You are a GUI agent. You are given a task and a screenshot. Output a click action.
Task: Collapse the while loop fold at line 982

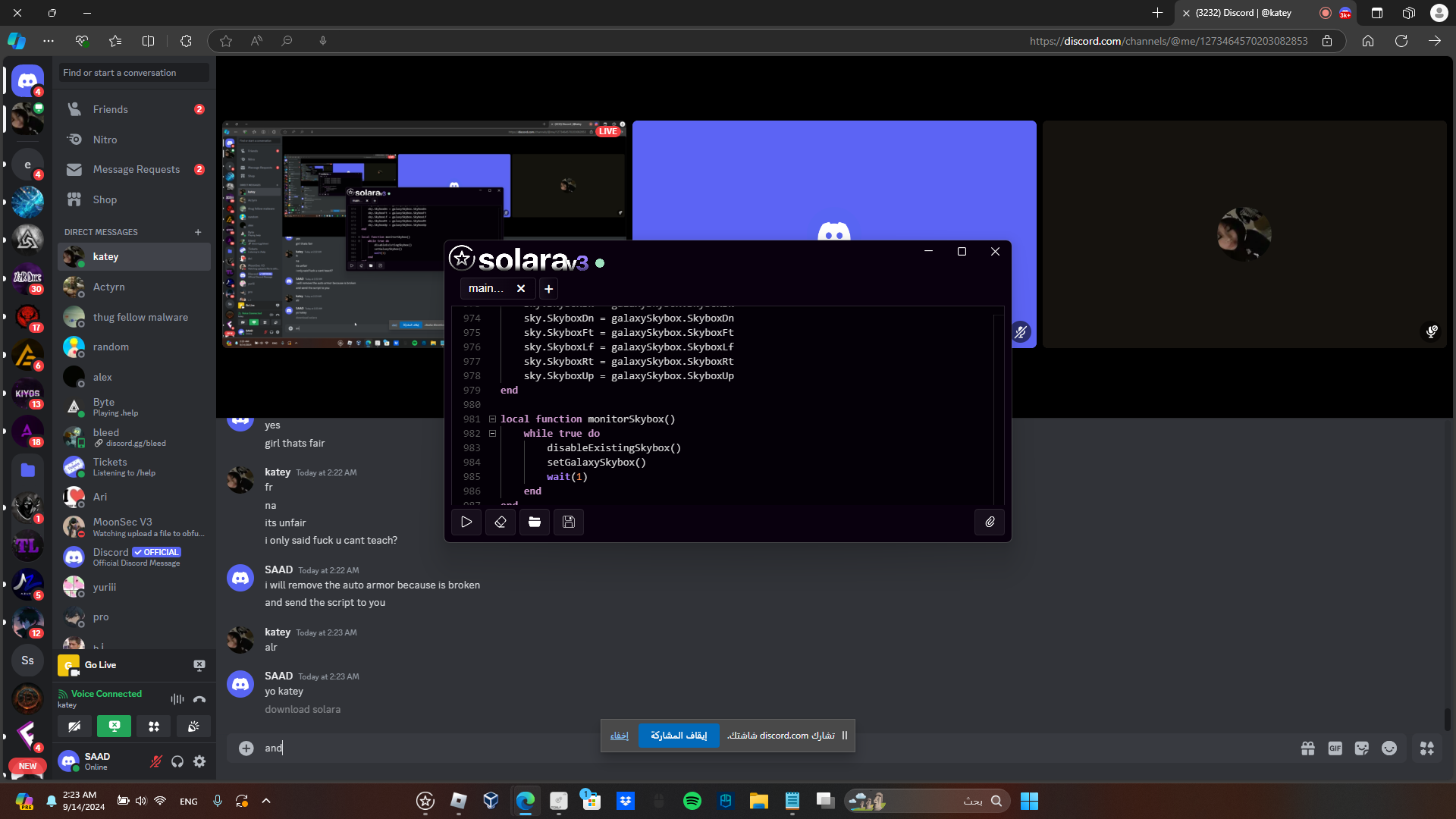(x=492, y=434)
